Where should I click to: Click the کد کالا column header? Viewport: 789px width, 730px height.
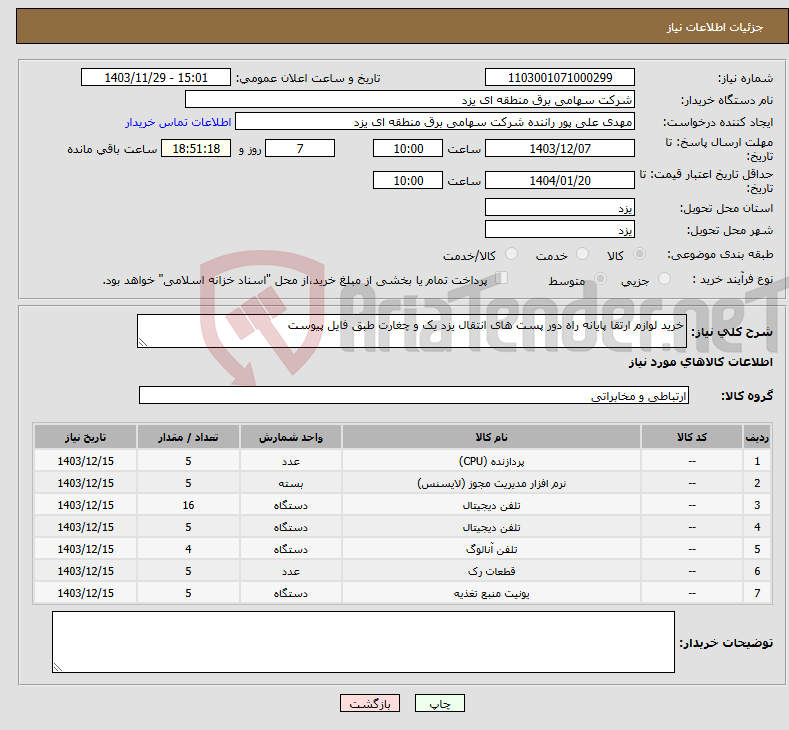click(x=692, y=437)
